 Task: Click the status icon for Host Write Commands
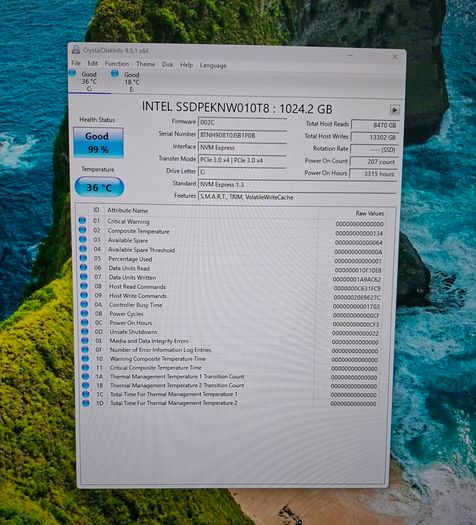[x=84, y=295]
